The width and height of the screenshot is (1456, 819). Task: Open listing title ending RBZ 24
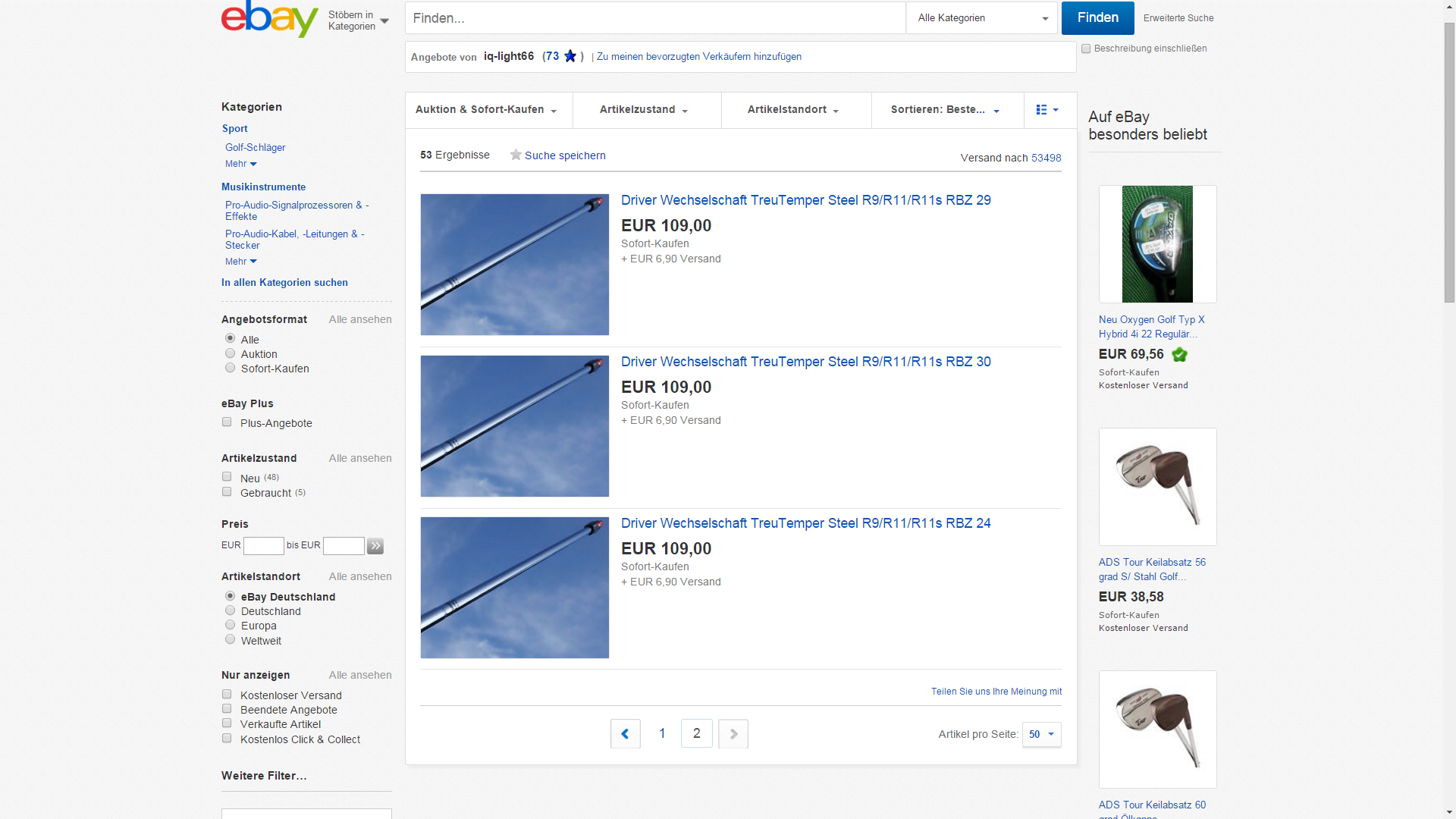coord(806,523)
